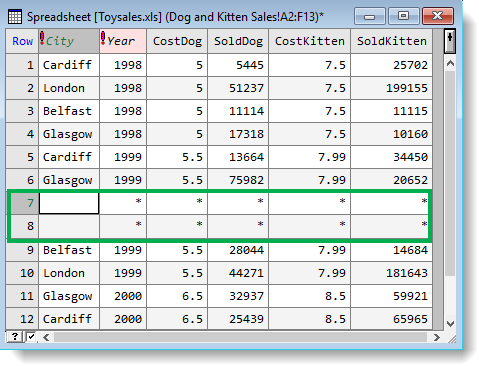Click SoldKitten value 20652

click(x=392, y=180)
